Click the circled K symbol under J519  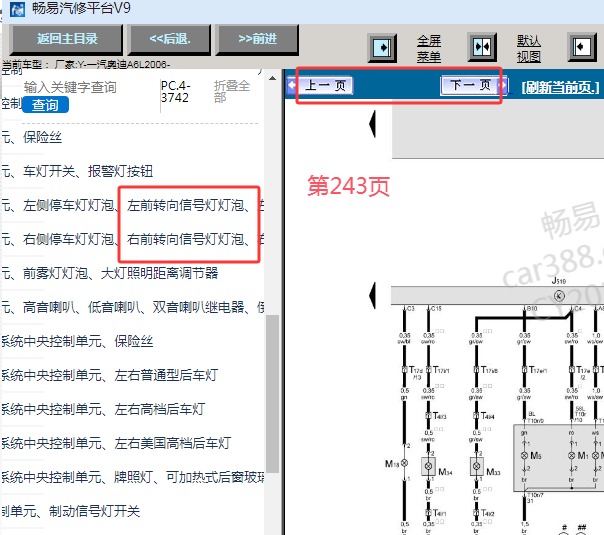(559, 295)
